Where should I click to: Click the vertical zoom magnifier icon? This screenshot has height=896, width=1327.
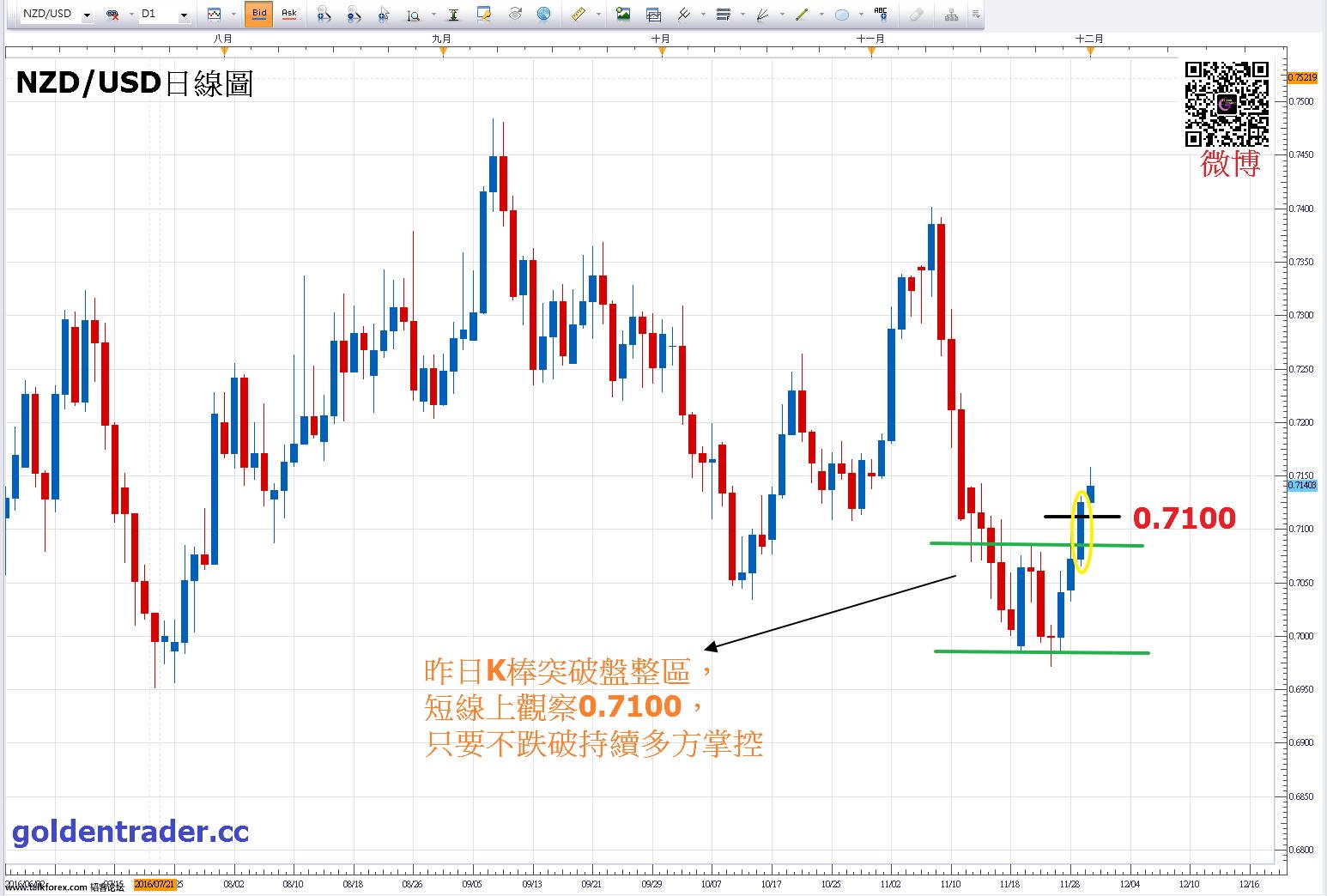413,15
